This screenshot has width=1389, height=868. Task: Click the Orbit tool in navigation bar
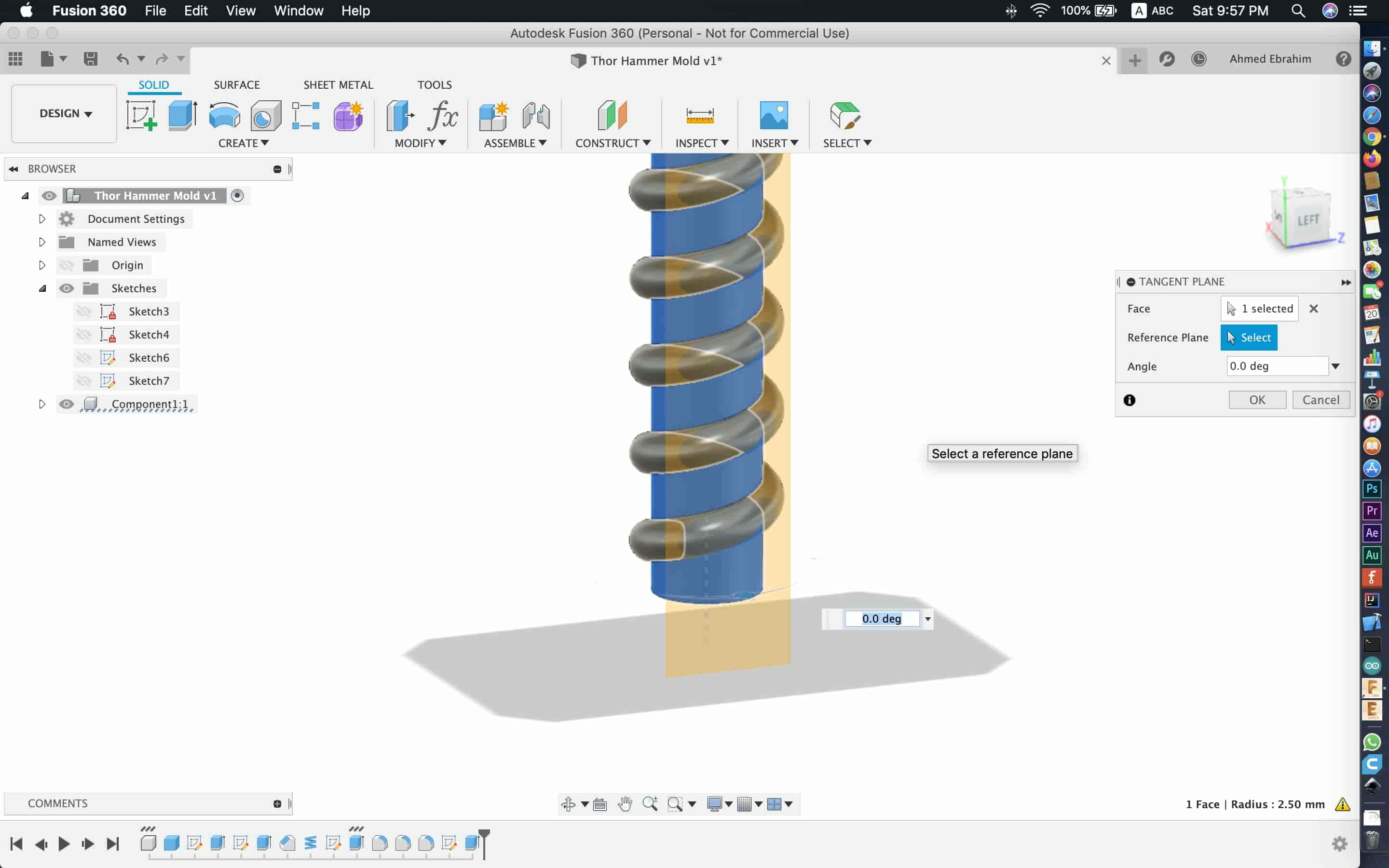click(x=568, y=804)
